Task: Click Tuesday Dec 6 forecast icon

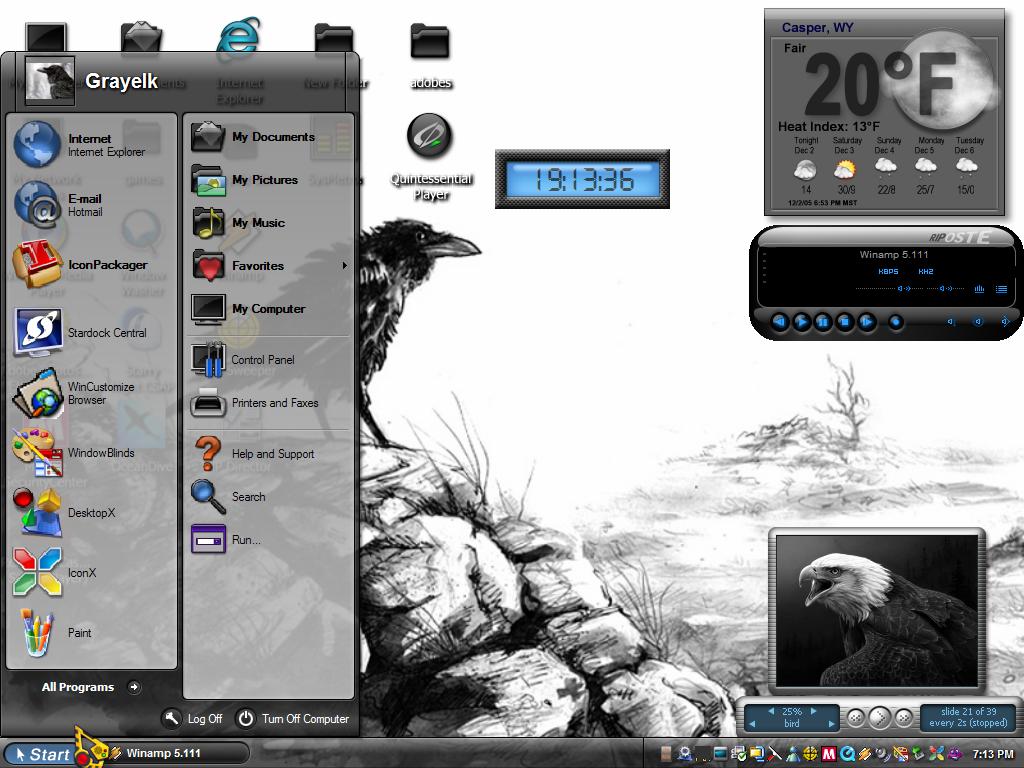Action: (x=967, y=166)
